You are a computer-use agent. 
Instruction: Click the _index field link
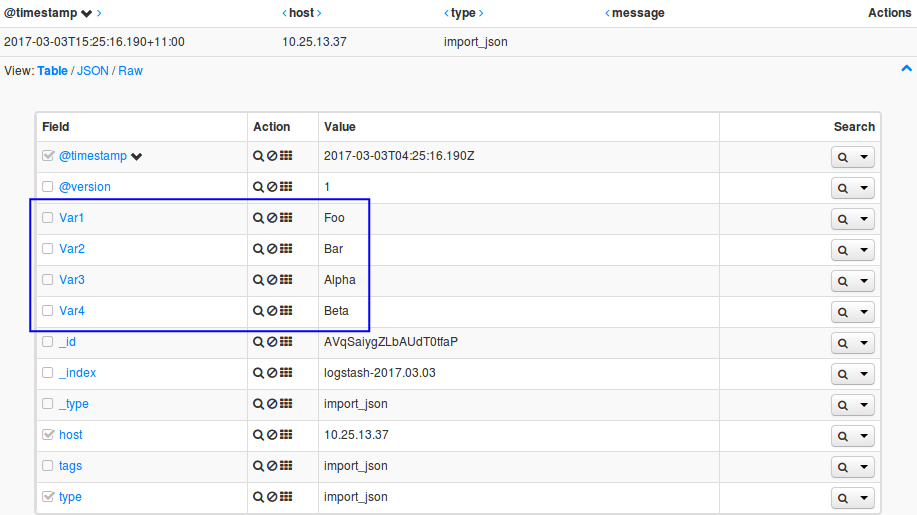(77, 373)
